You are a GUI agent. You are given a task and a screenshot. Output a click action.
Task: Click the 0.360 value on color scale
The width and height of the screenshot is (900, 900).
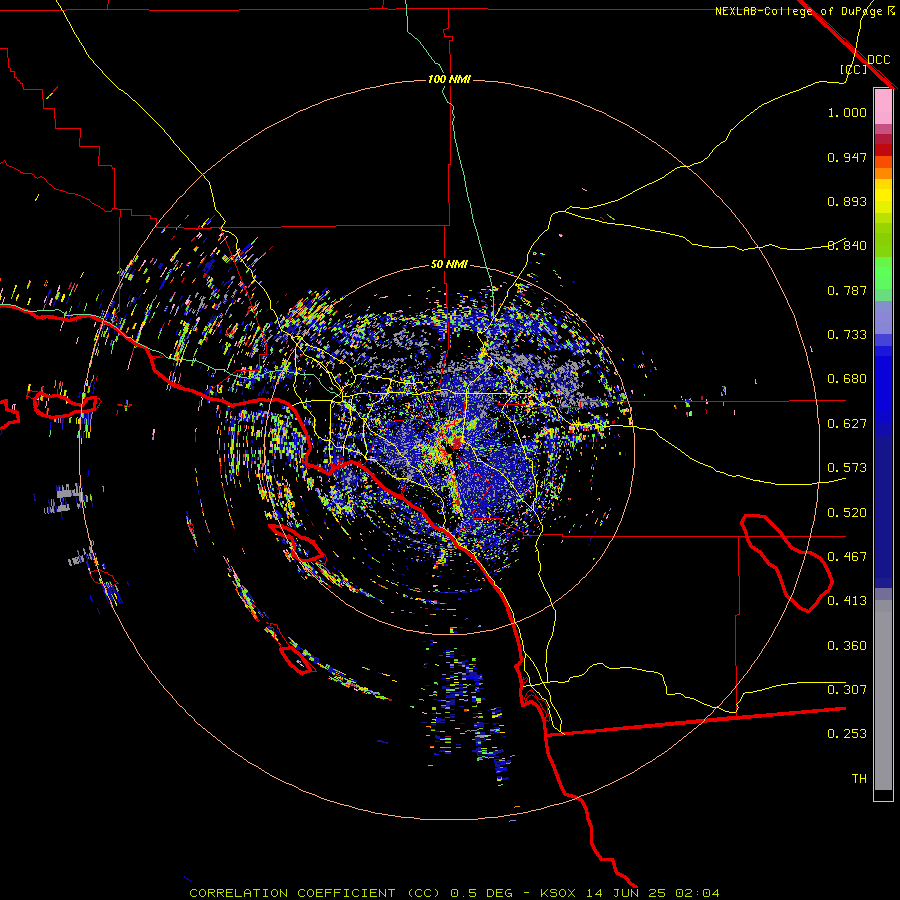[x=847, y=646]
